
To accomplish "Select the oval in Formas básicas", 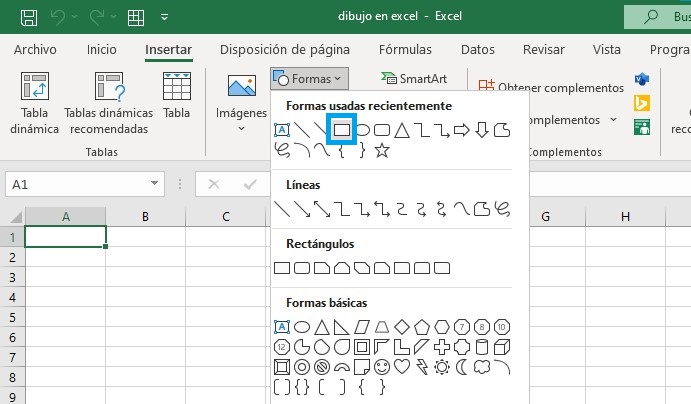I will pyautogui.click(x=302, y=327).
